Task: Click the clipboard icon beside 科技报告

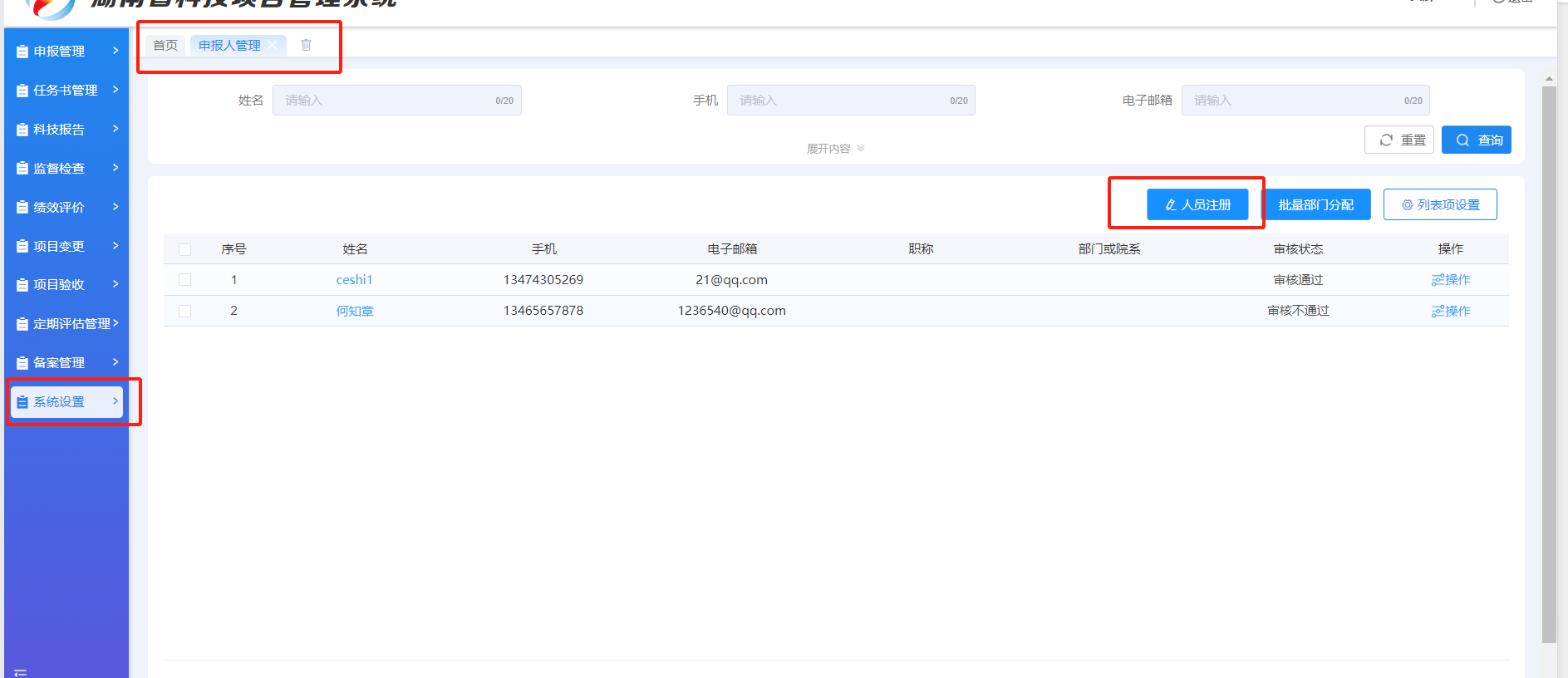Action: click(22, 130)
